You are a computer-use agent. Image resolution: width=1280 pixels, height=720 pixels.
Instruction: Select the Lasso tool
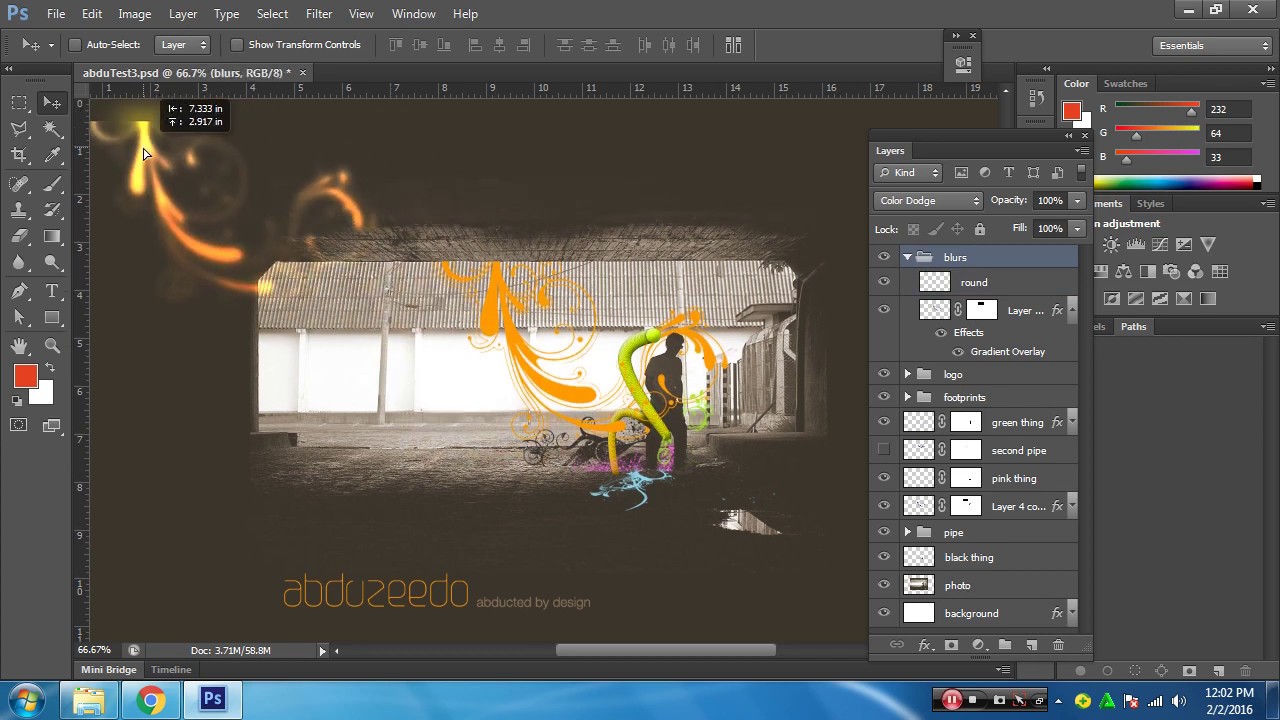coord(19,129)
